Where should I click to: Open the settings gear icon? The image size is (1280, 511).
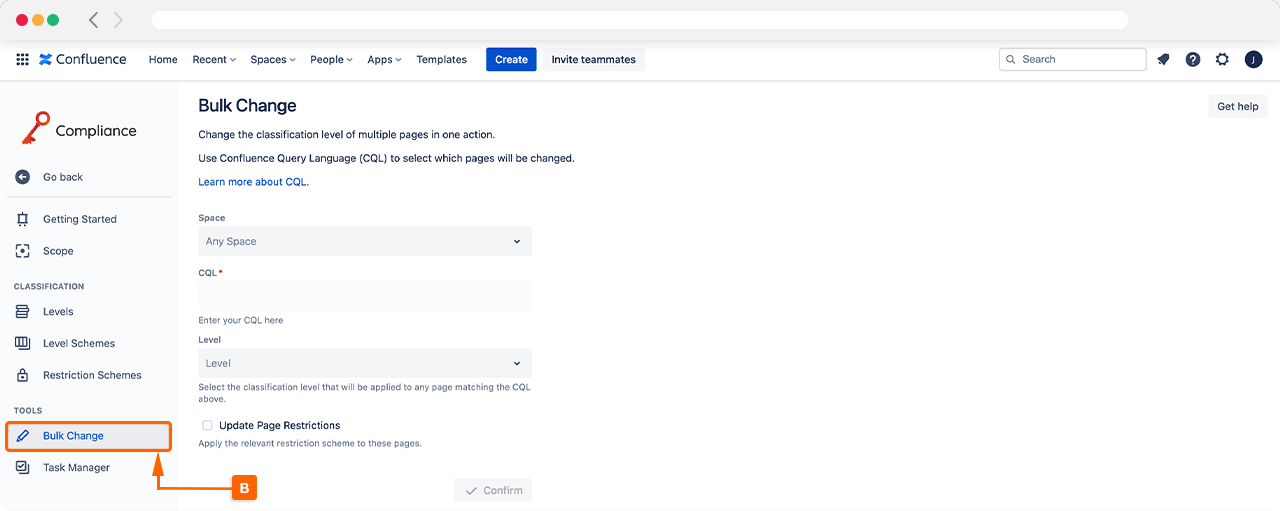pos(1222,60)
